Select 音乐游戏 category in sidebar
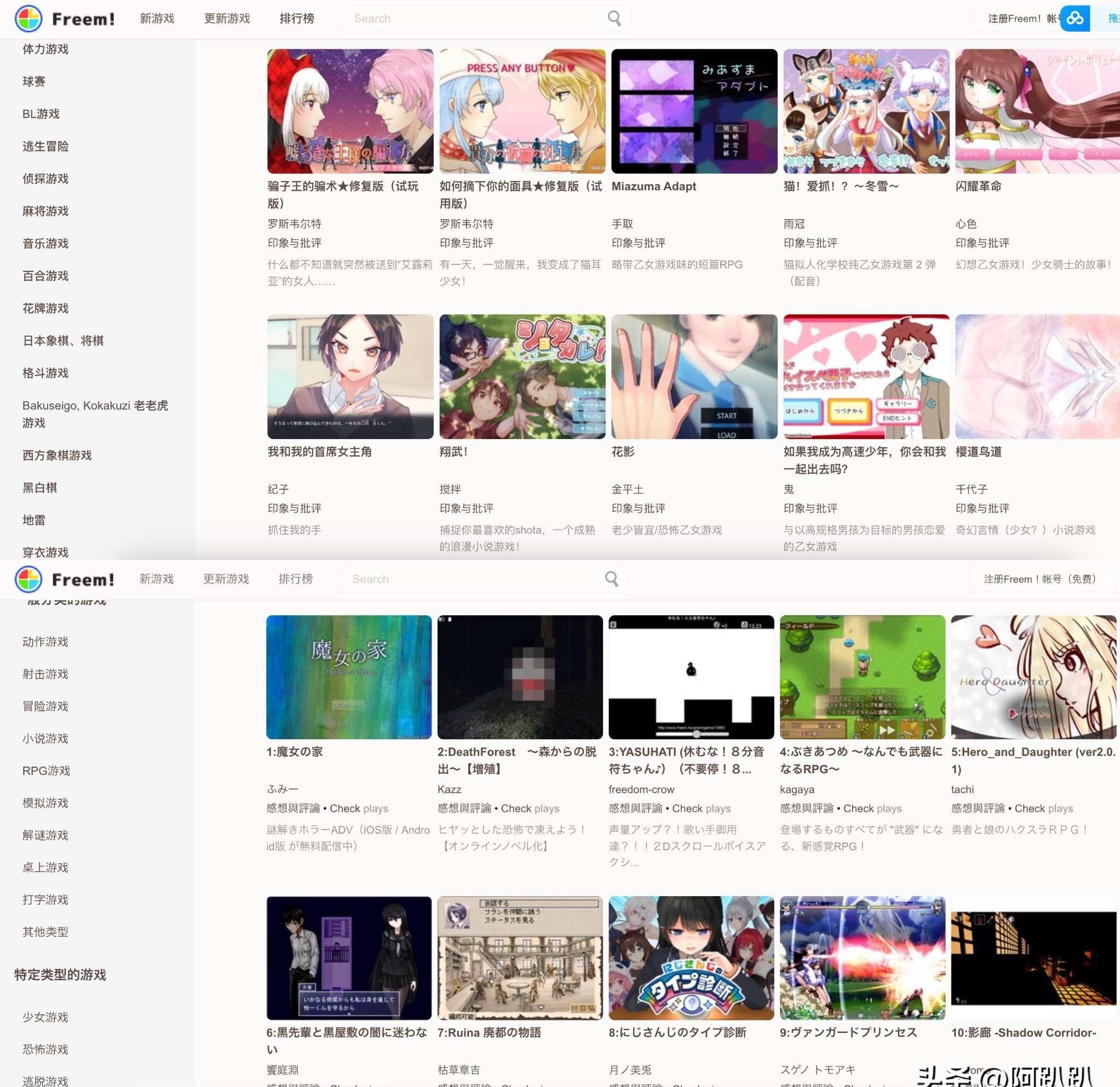Screen dimensions: 1120x1087 pos(45,243)
